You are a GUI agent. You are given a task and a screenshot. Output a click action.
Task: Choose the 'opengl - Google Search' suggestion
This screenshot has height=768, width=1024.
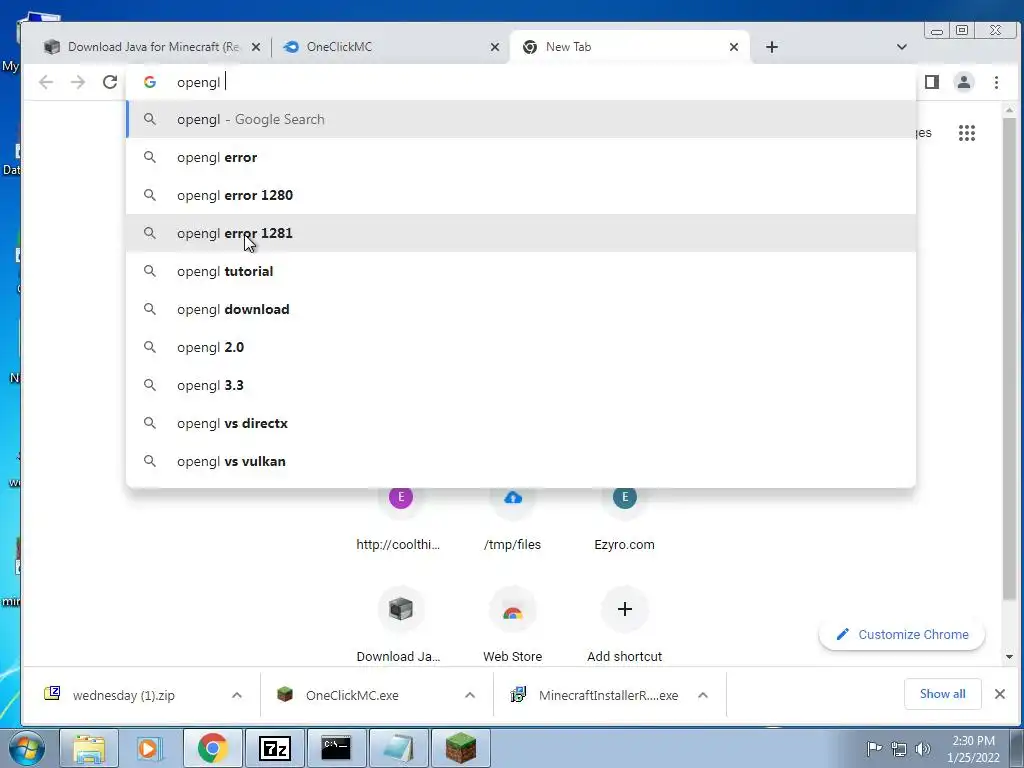pyautogui.click(x=521, y=120)
